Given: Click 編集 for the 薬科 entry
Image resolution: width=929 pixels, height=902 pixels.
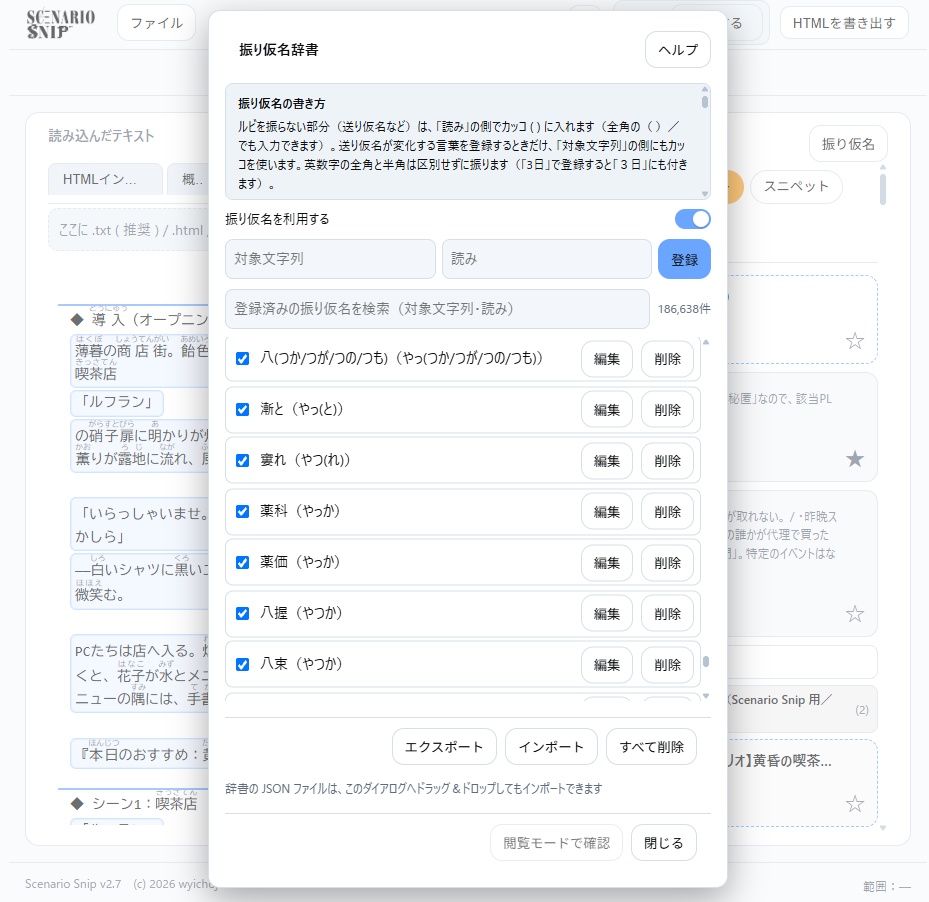Looking at the screenshot, I should (607, 512).
